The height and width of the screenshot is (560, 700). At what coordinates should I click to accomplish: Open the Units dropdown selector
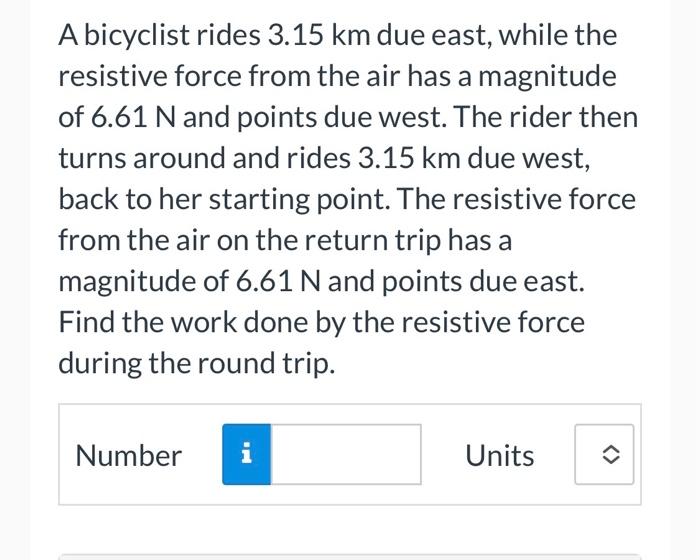(x=604, y=454)
